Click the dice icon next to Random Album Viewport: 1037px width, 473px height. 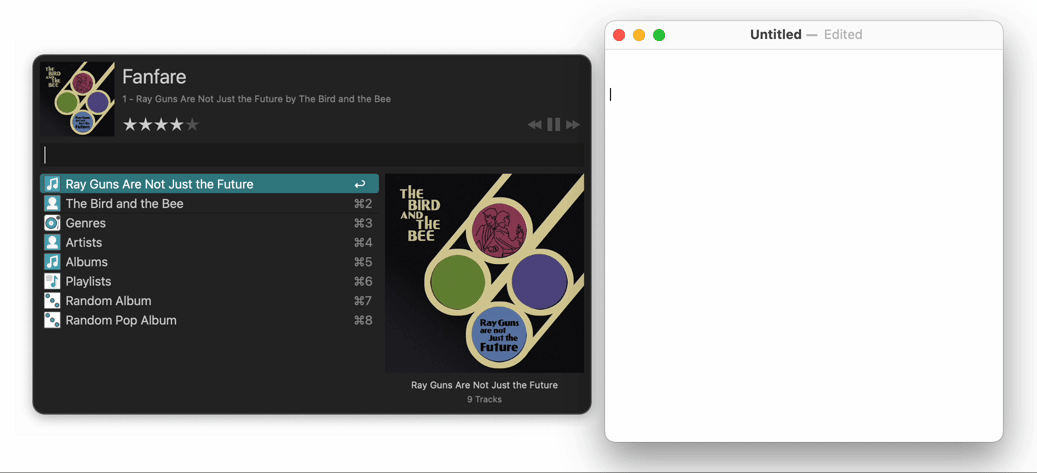tap(52, 301)
